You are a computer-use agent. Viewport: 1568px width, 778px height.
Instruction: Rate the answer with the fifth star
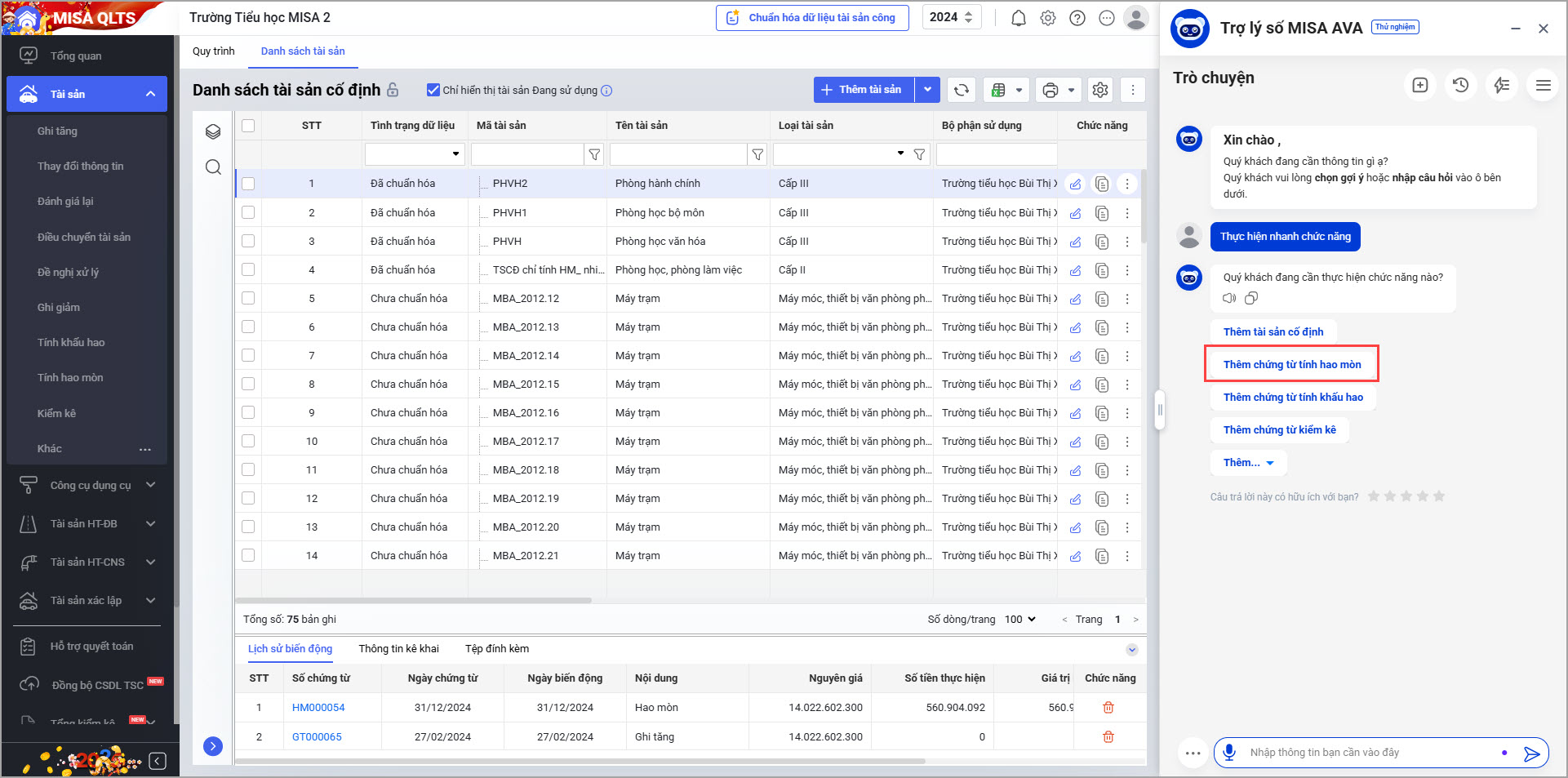[x=1438, y=496]
